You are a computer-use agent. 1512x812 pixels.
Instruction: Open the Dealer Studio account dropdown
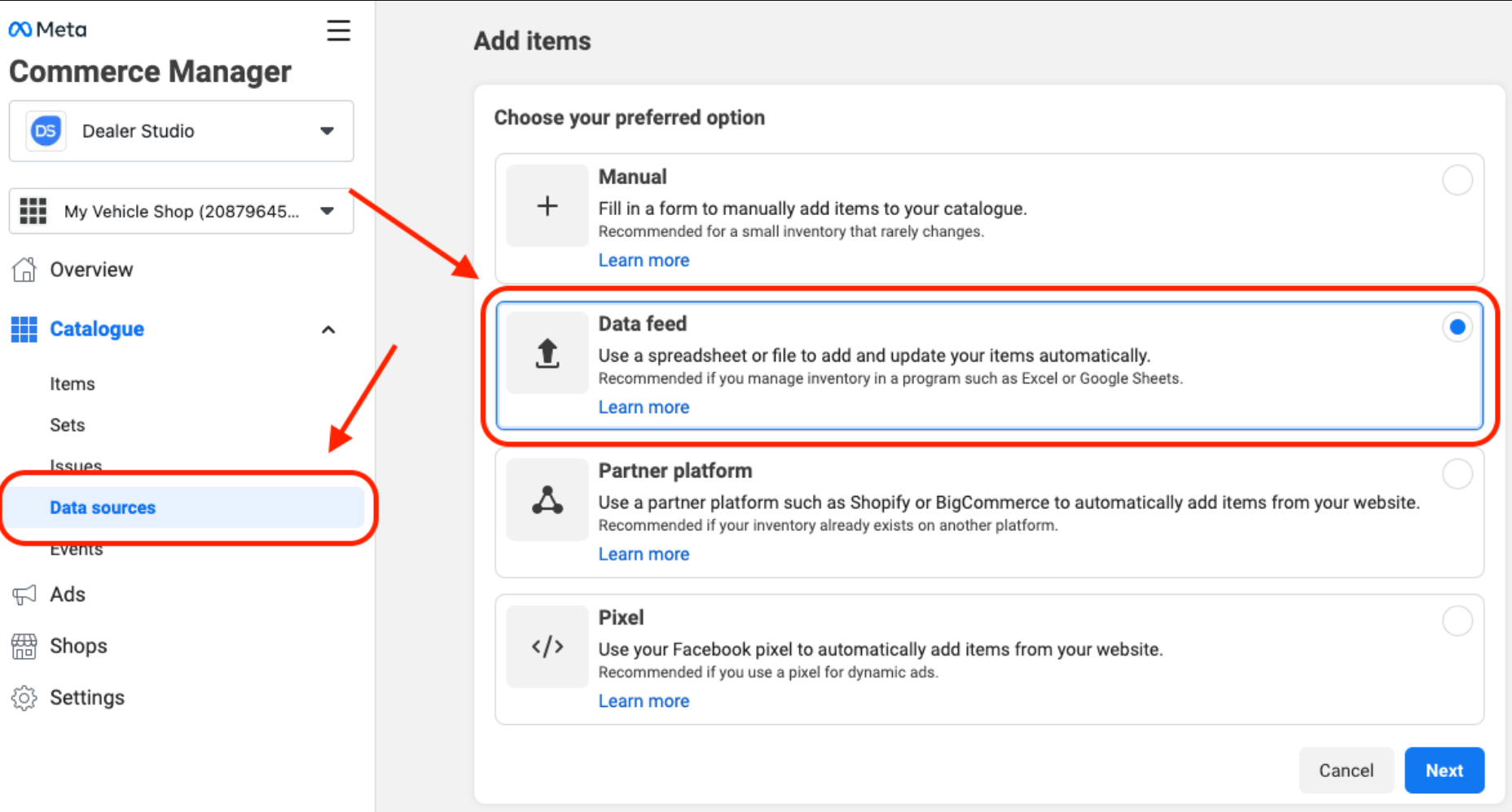181,131
